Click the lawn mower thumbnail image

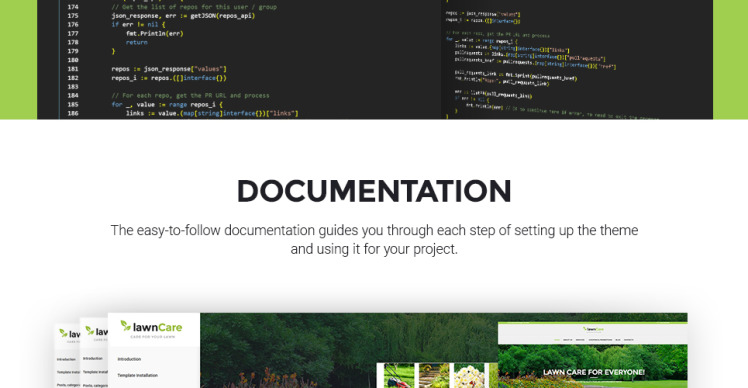point(399,376)
